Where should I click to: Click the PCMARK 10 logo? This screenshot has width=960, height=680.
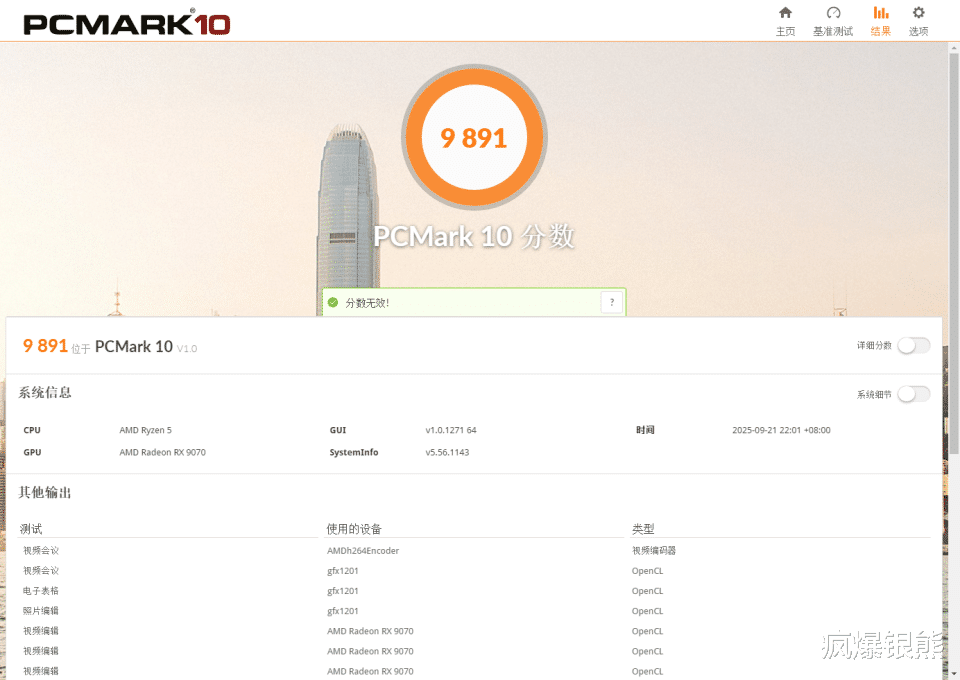127,24
